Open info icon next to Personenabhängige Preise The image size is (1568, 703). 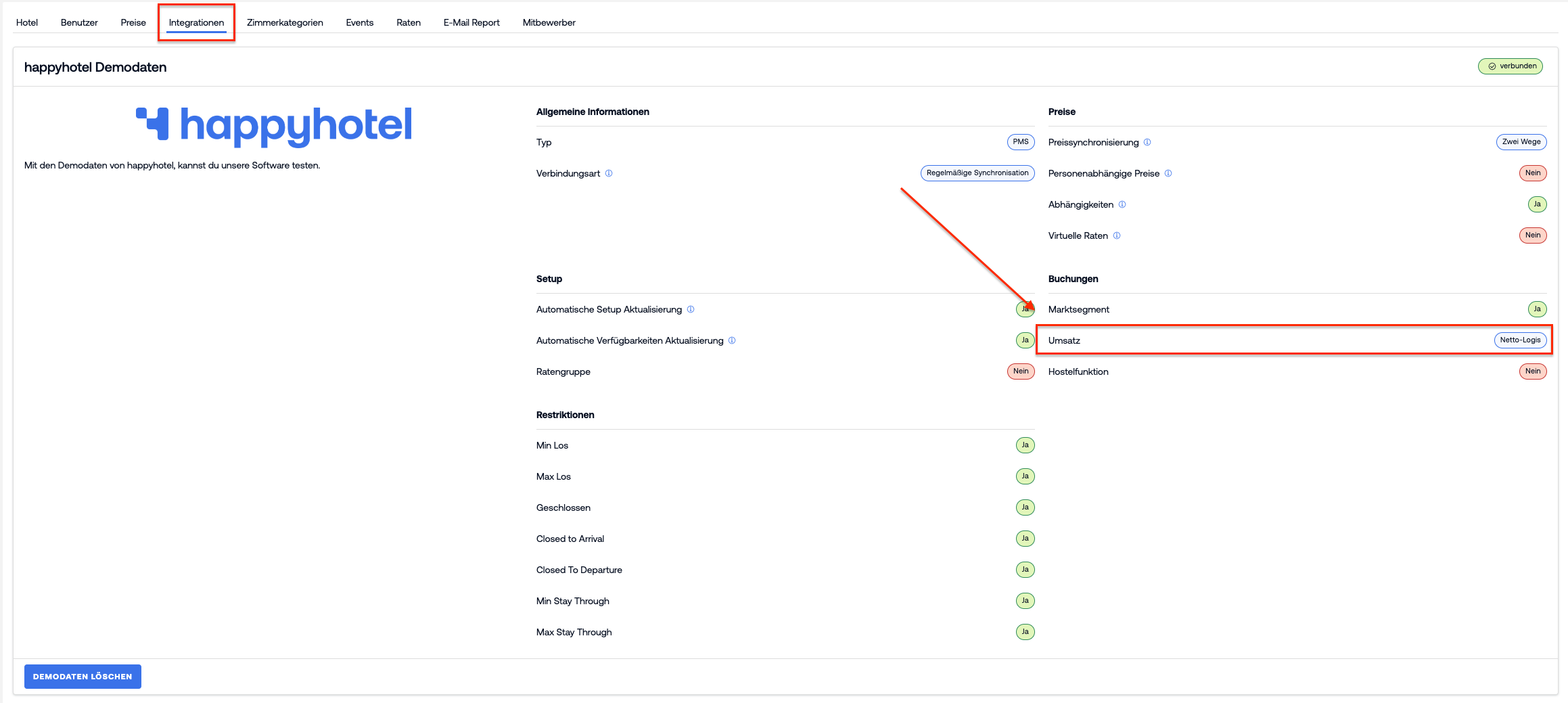(1168, 173)
